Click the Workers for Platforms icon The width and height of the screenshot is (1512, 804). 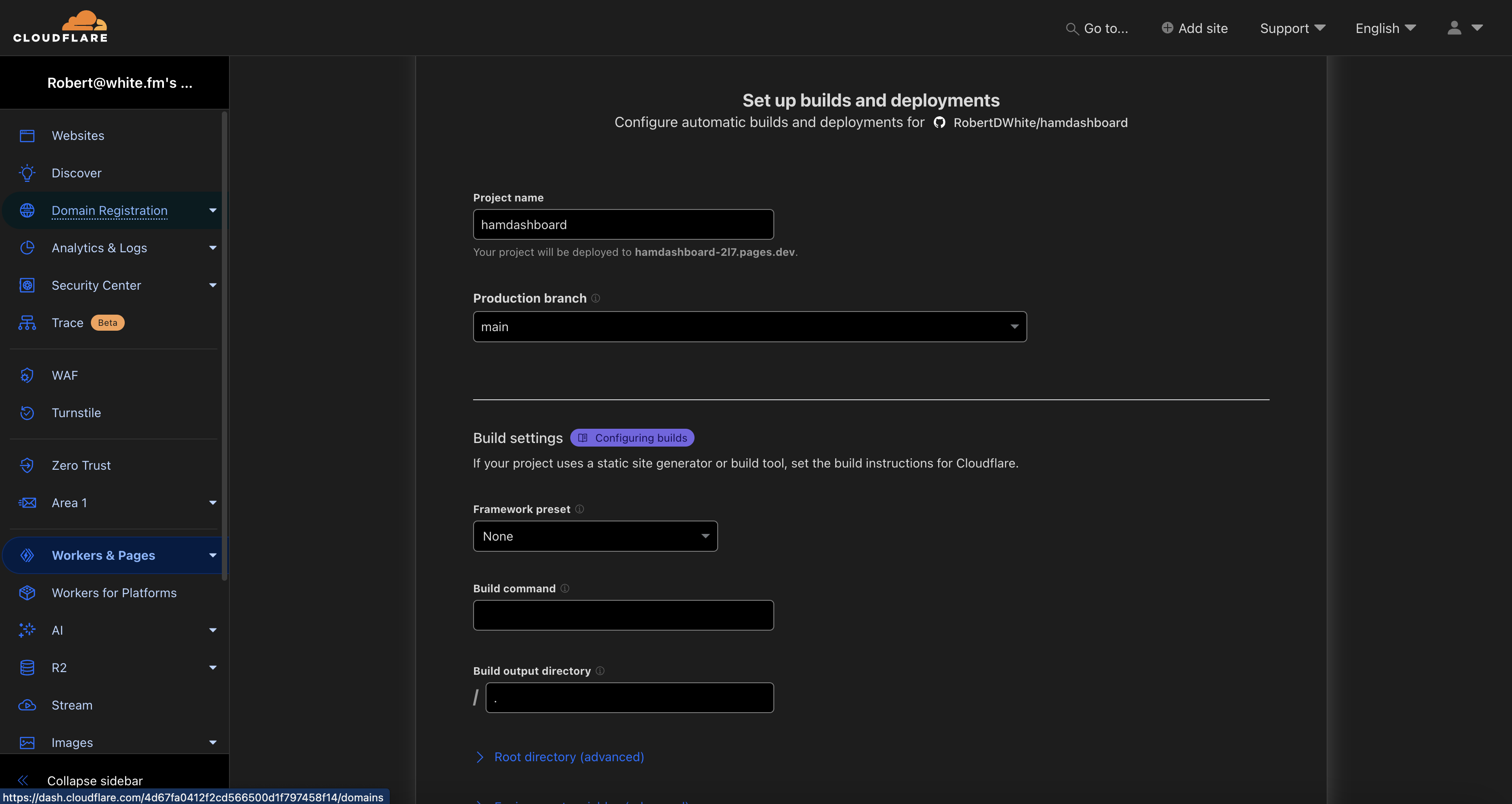[x=27, y=593]
